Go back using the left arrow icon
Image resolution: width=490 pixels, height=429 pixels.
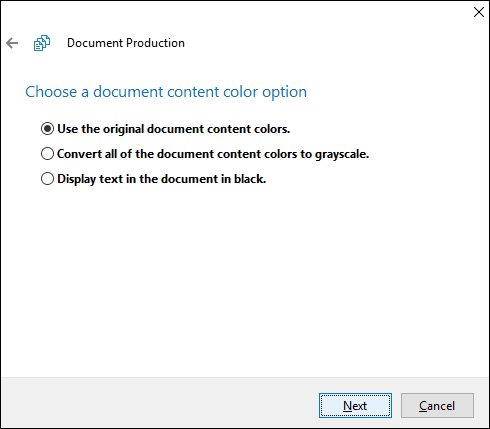(x=12, y=43)
